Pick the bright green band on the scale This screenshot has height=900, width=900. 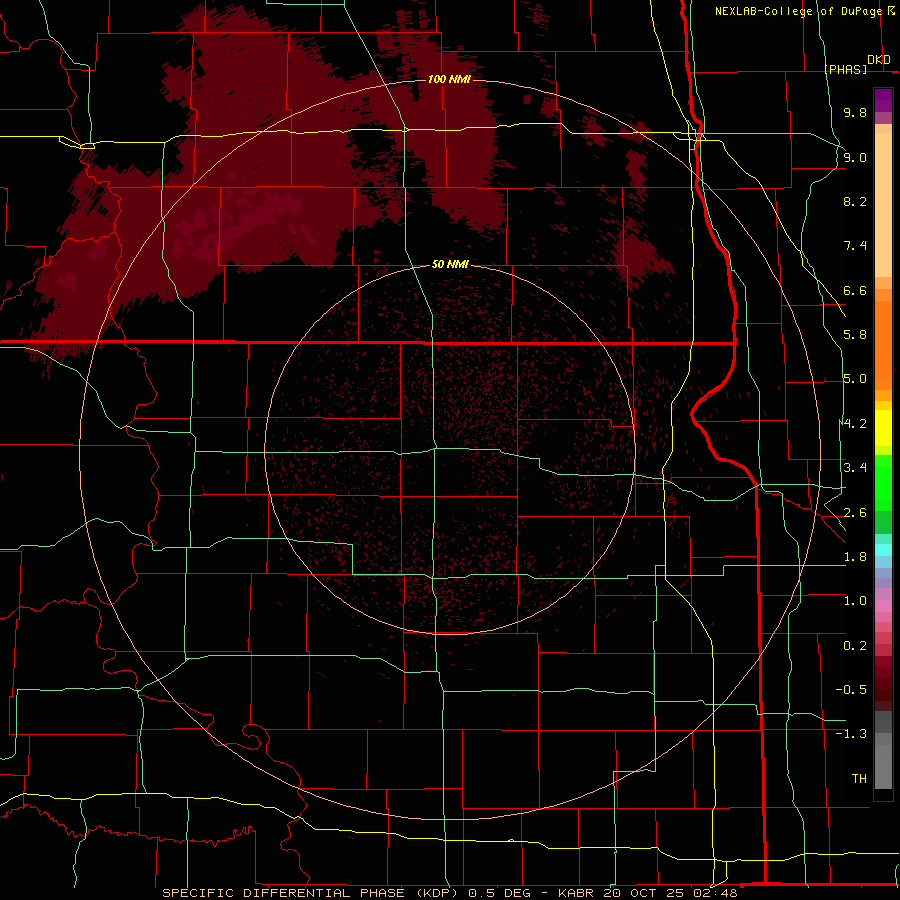[883, 482]
